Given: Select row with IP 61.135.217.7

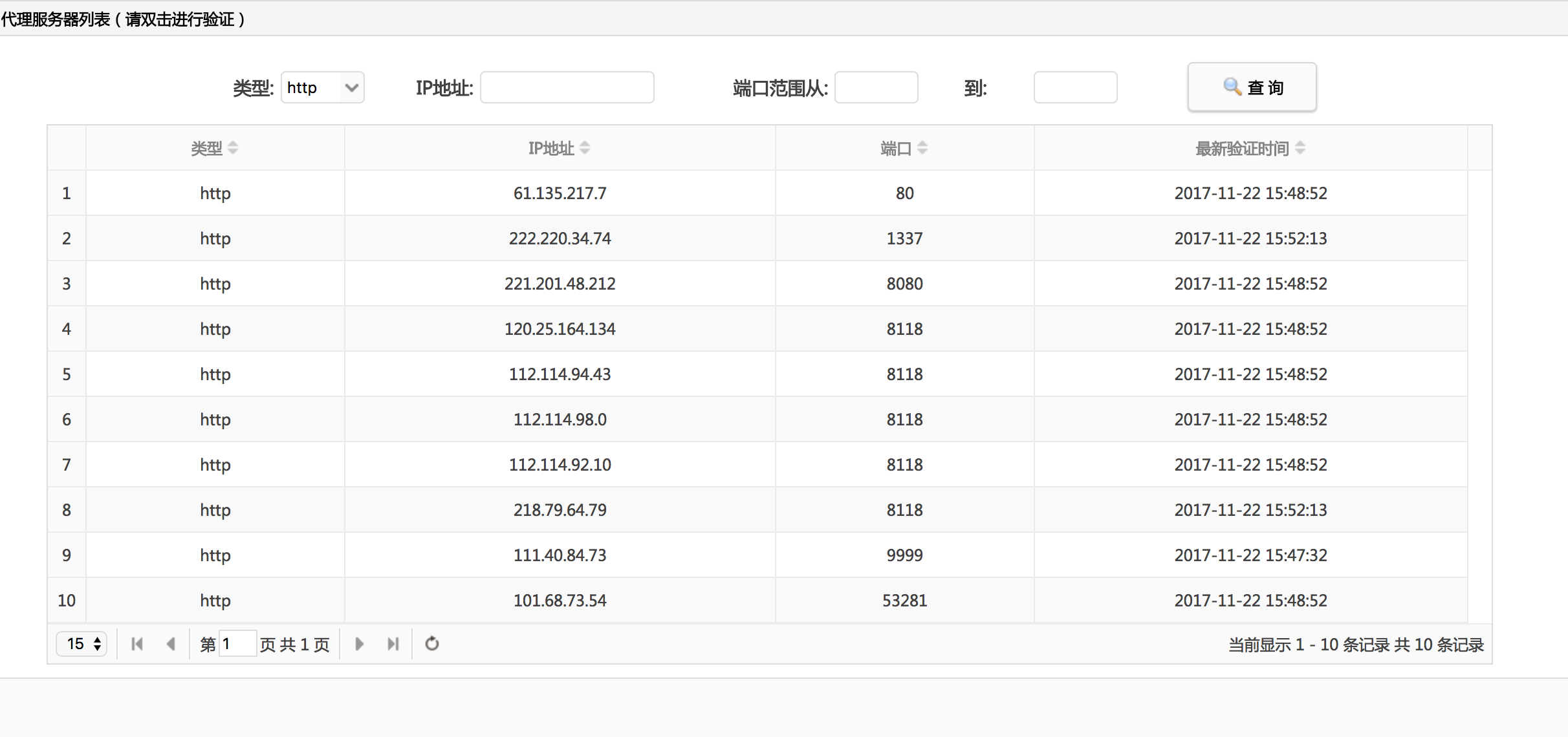Looking at the screenshot, I should (560, 193).
